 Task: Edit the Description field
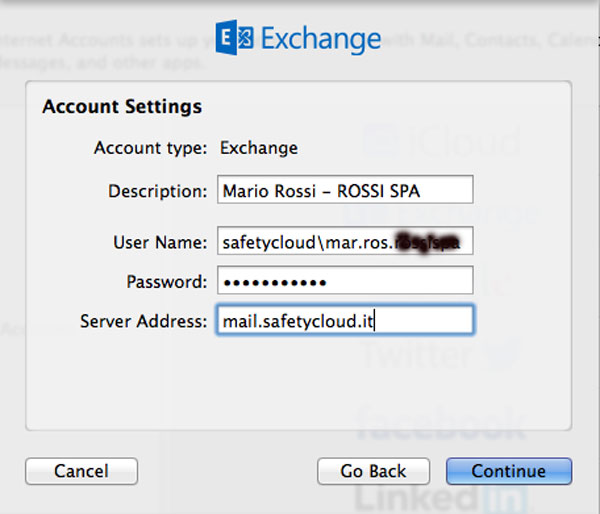[345, 189]
